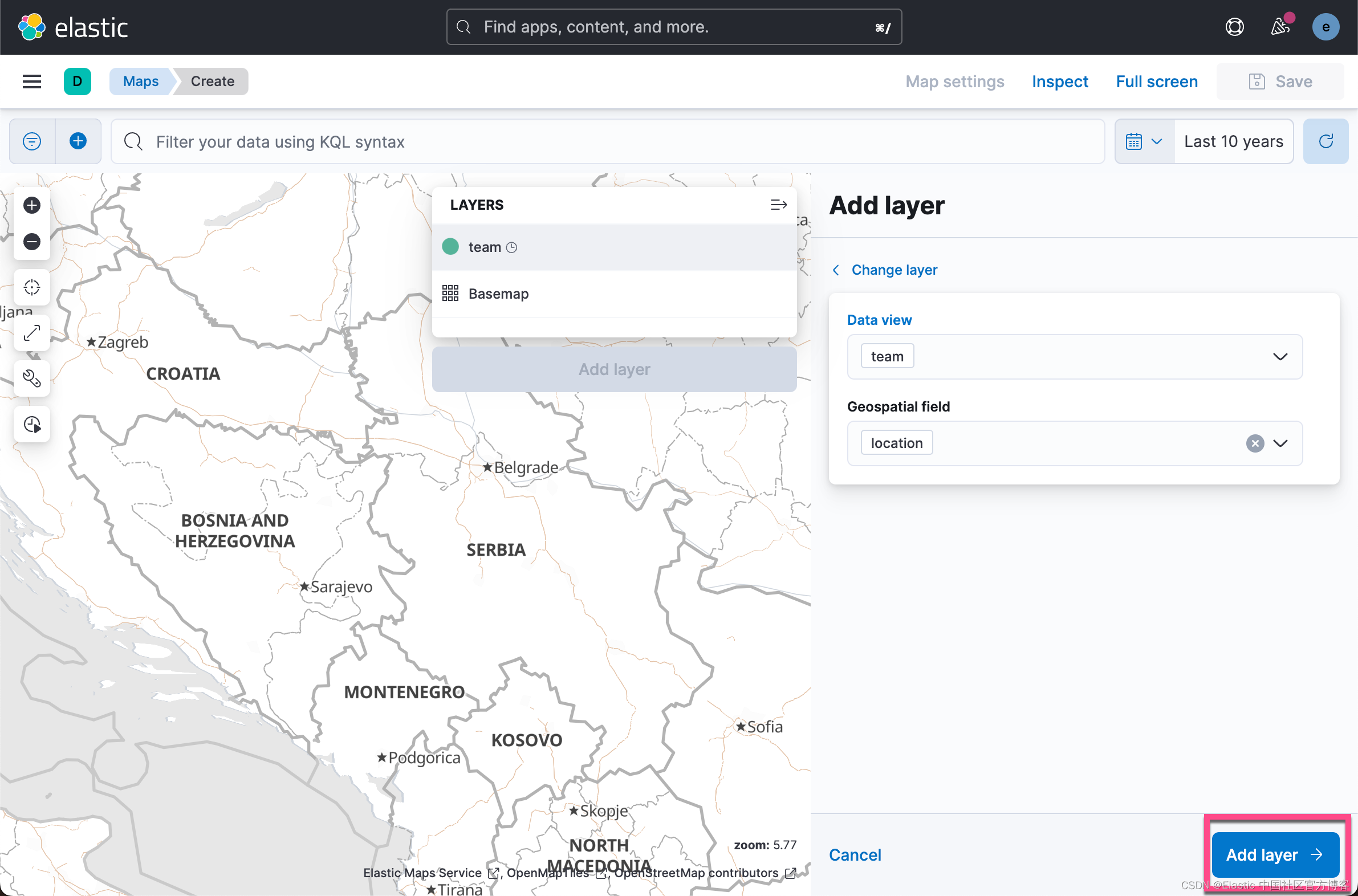Add a filter with the plus icon
This screenshot has width=1358, height=896.
[78, 141]
